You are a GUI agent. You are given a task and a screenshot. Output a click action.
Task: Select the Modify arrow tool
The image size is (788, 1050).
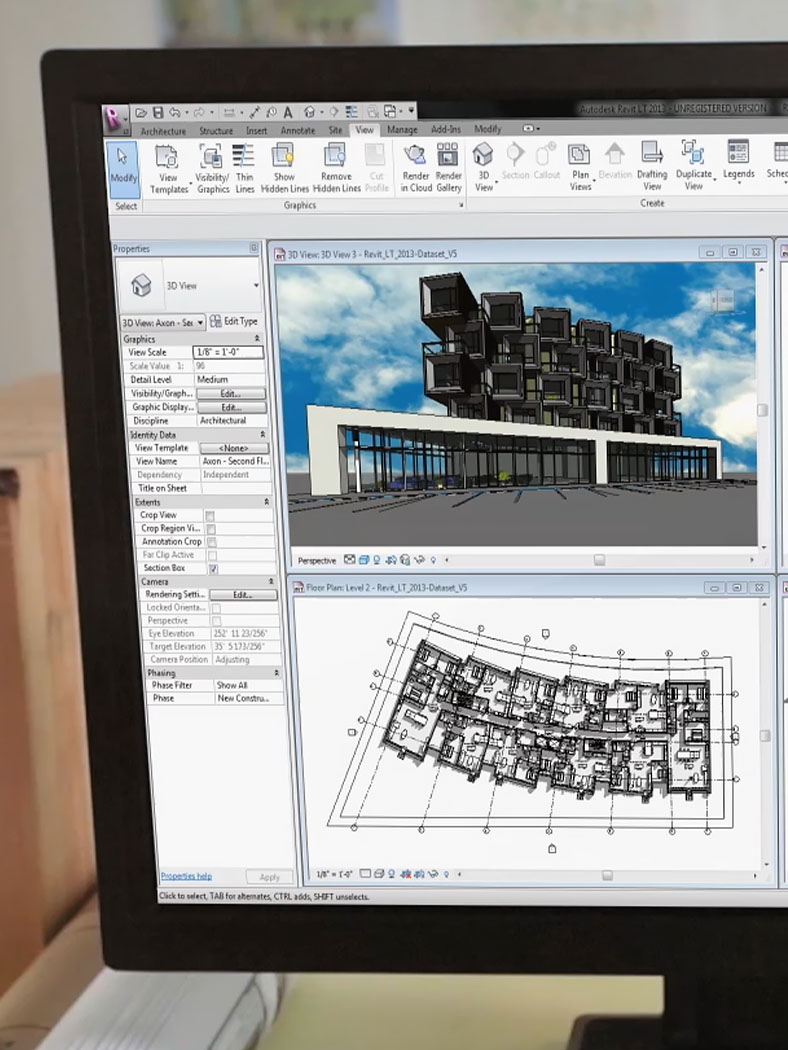click(122, 168)
